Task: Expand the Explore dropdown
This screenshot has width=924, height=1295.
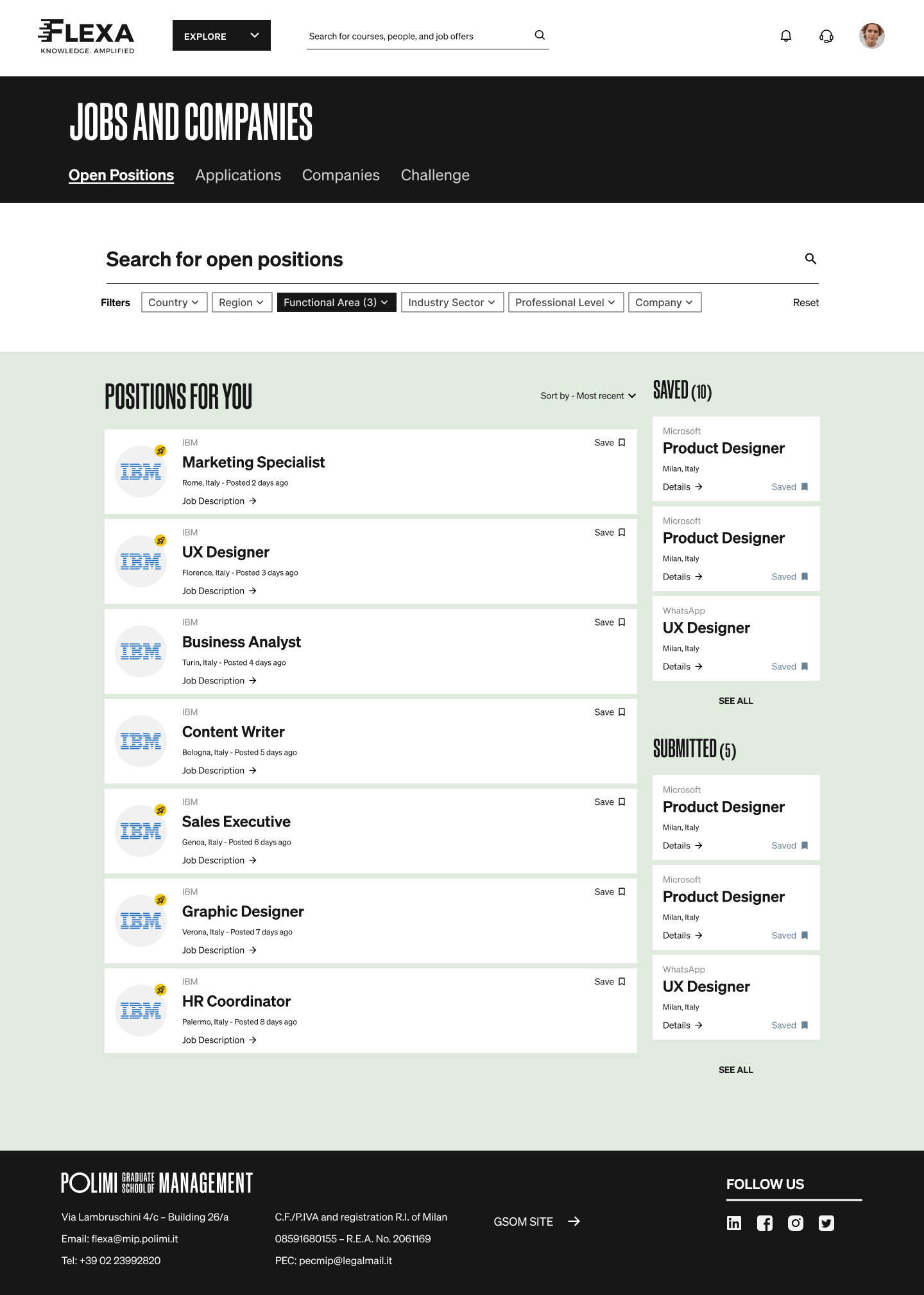Action: [x=221, y=35]
